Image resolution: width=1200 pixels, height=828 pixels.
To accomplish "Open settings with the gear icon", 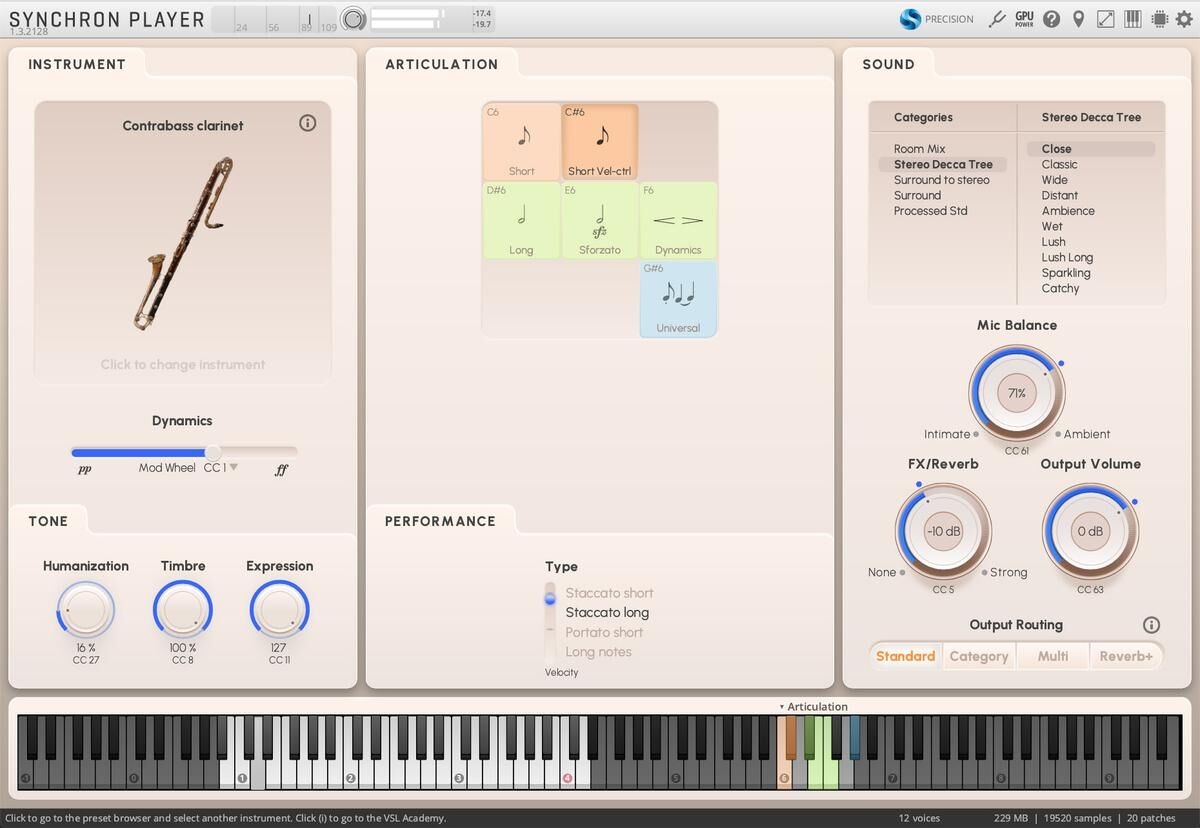I will 1183,19.
